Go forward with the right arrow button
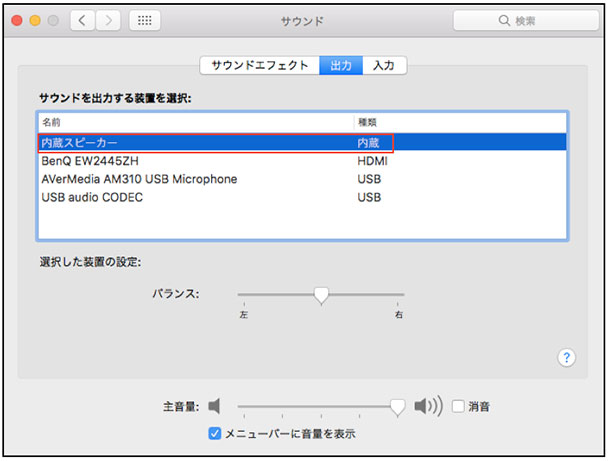The width and height of the screenshot is (610, 461). click(108, 20)
